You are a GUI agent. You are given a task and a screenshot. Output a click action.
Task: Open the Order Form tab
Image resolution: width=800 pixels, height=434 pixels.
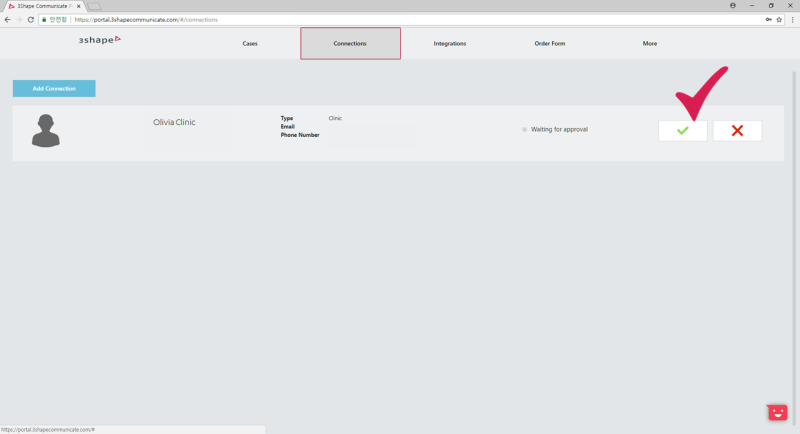[549, 43]
